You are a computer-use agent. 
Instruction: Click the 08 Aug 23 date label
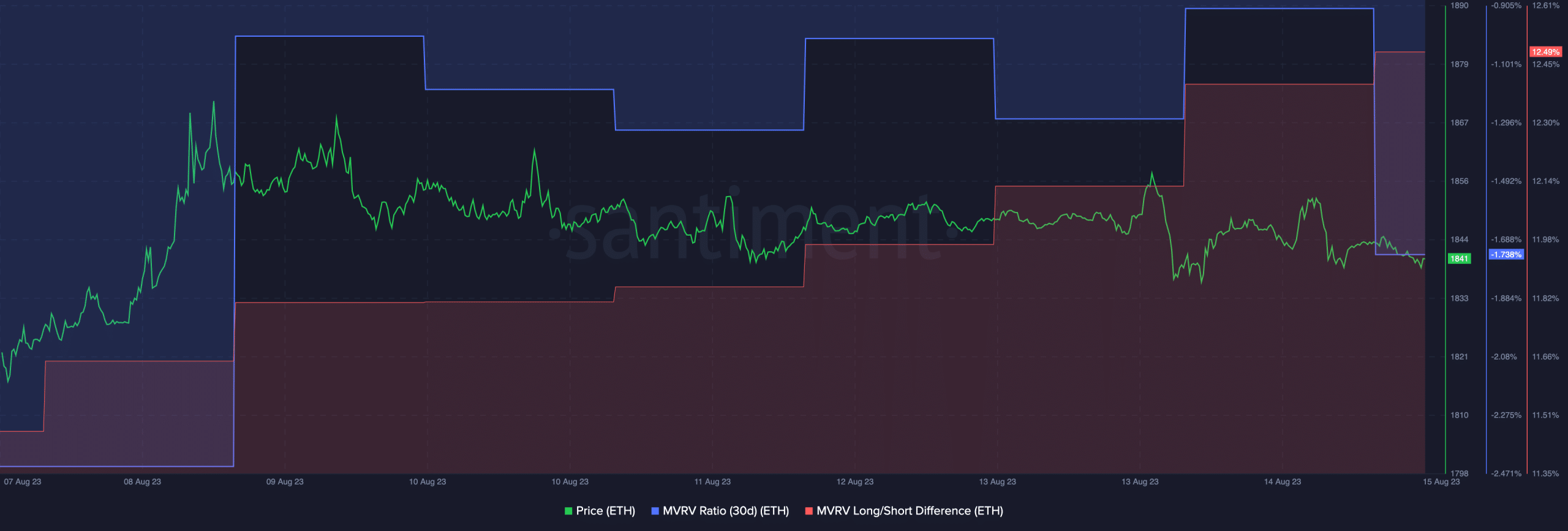click(142, 482)
